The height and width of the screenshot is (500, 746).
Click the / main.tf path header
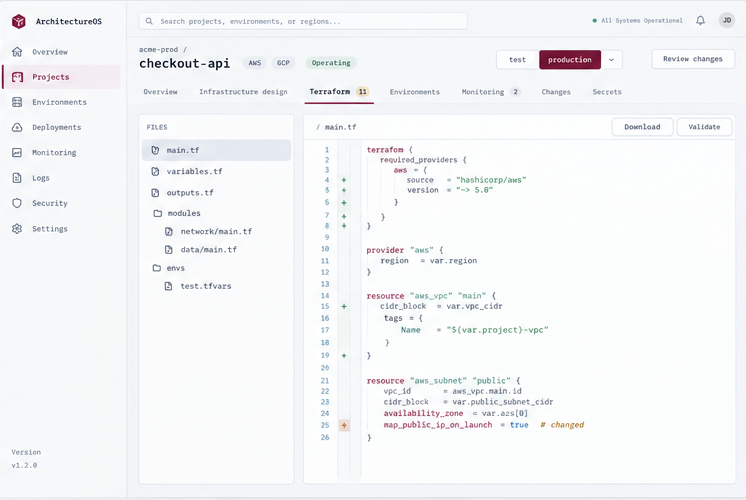pos(336,127)
